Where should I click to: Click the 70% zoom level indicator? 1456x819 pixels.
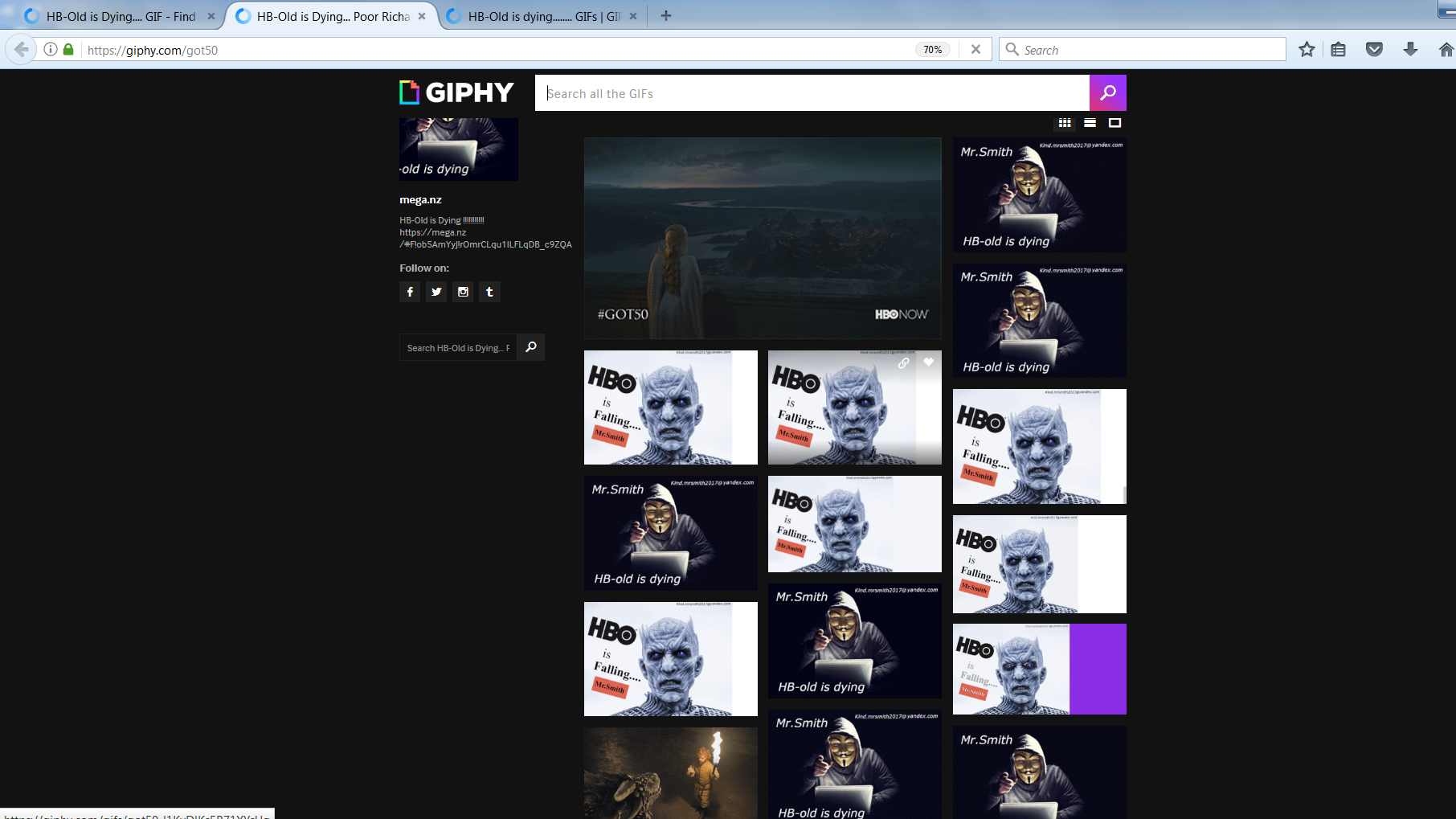click(x=932, y=50)
